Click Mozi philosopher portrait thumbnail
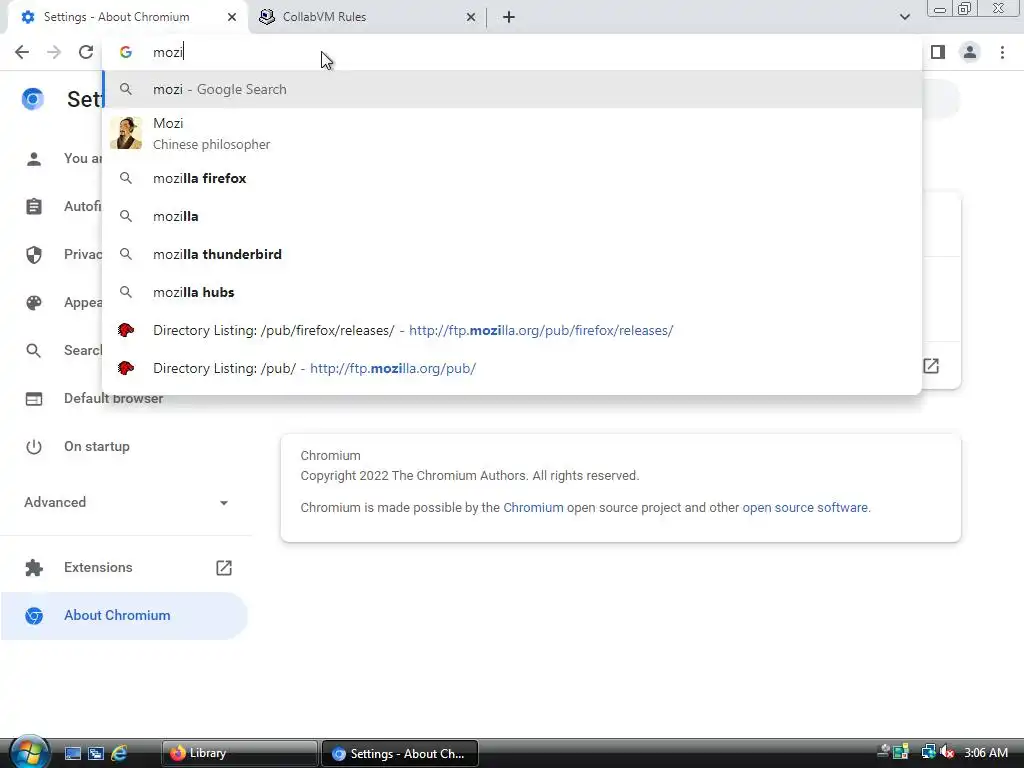The image size is (1024, 768). pyautogui.click(x=126, y=133)
